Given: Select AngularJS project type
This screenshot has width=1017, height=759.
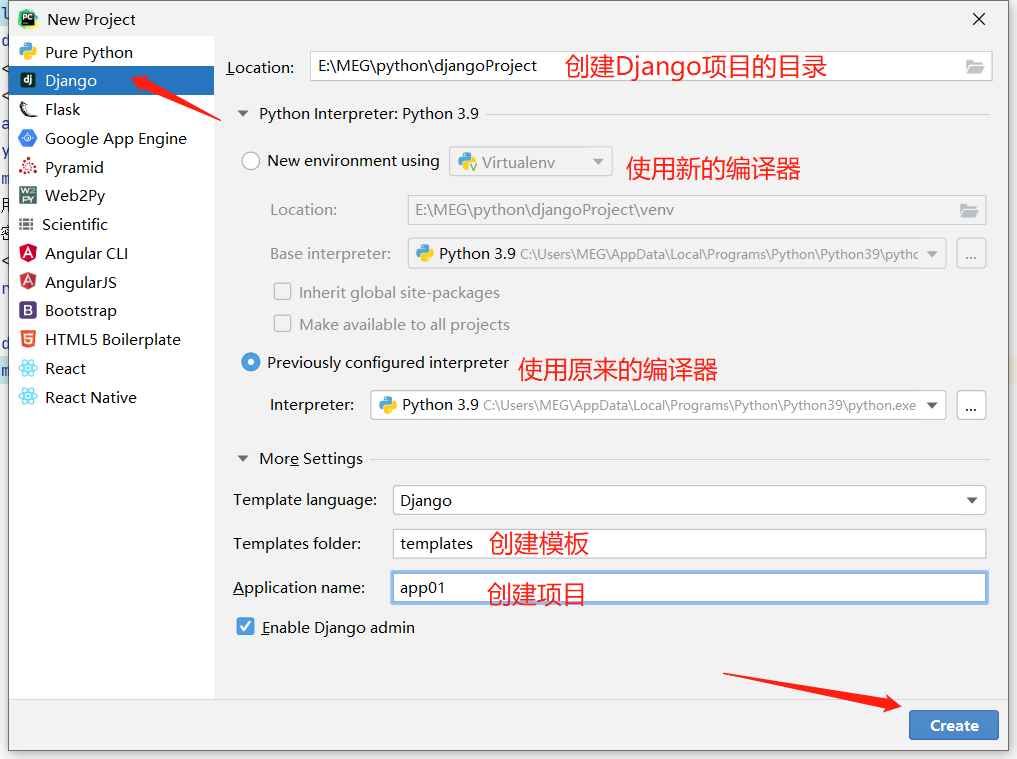Looking at the screenshot, I should click(112, 282).
